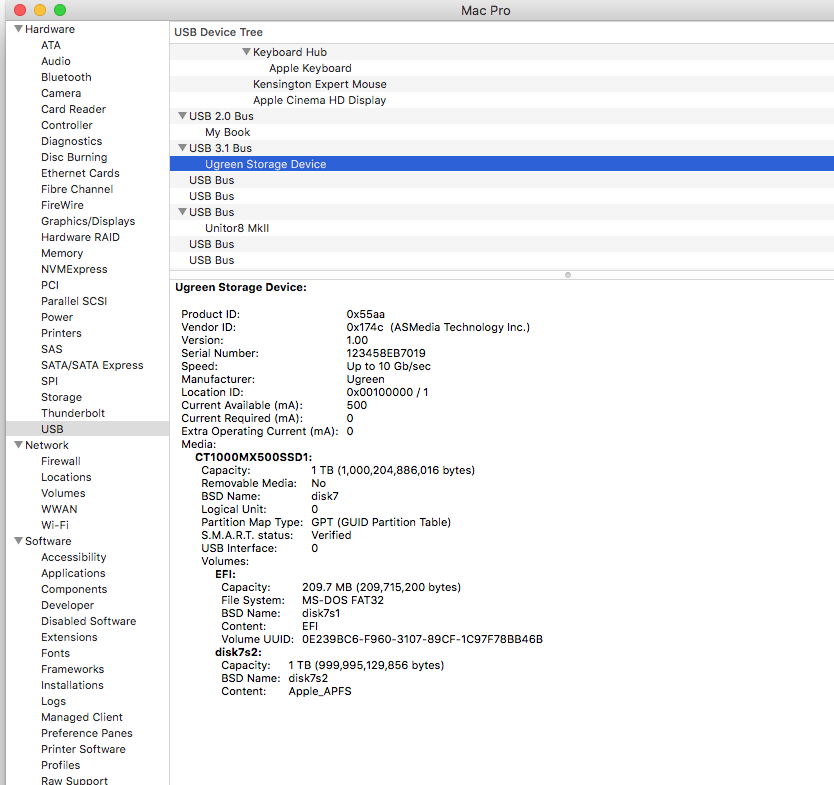834x785 pixels.
Task: Select ATA in the Hardware list
Action: pyautogui.click(x=51, y=45)
